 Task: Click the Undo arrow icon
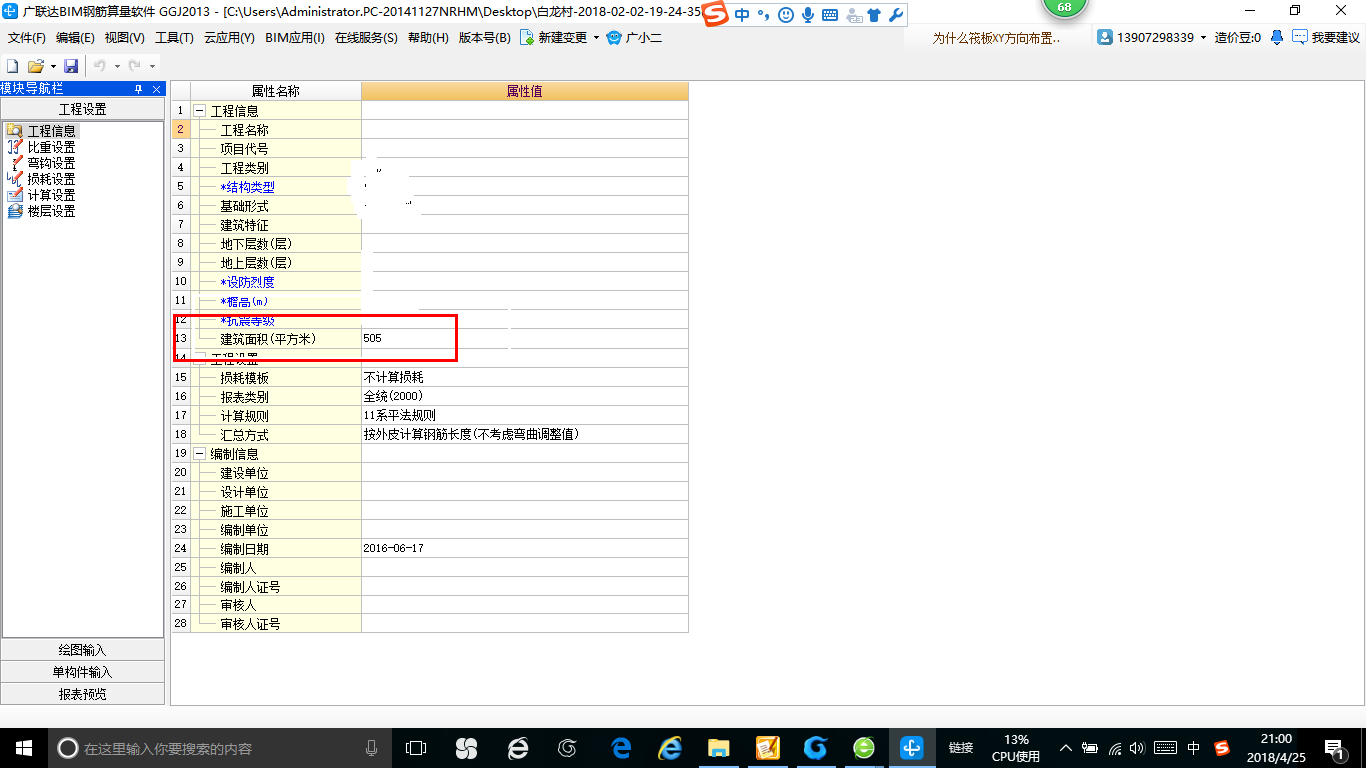[100, 65]
